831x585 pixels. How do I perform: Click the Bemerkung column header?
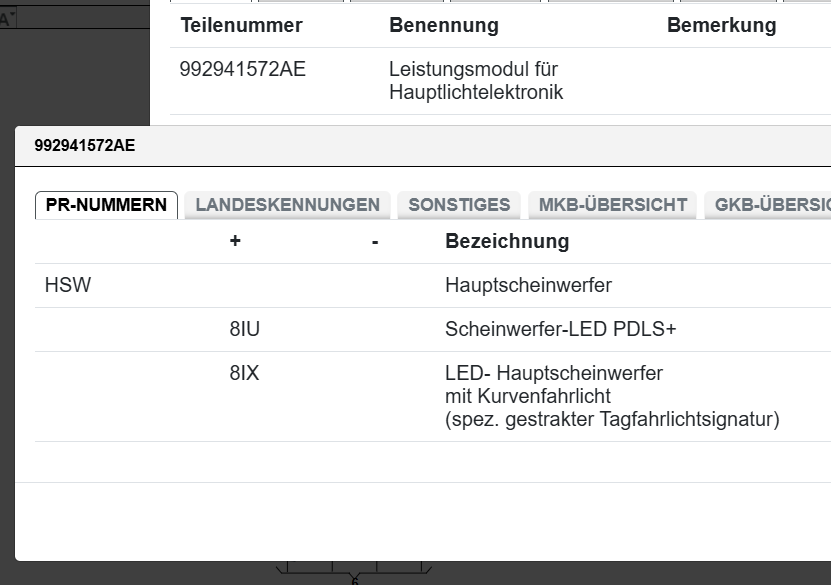click(722, 25)
